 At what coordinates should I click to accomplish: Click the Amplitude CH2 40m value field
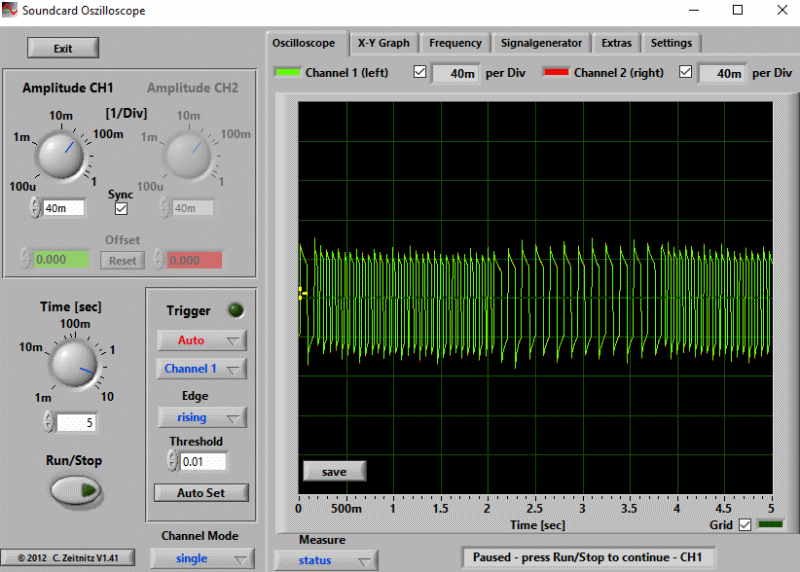(193, 208)
